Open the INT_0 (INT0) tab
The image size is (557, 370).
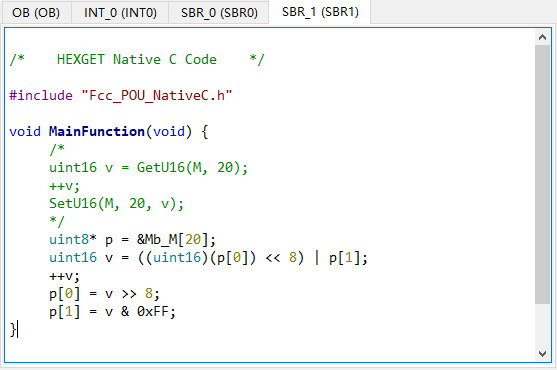[120, 12]
